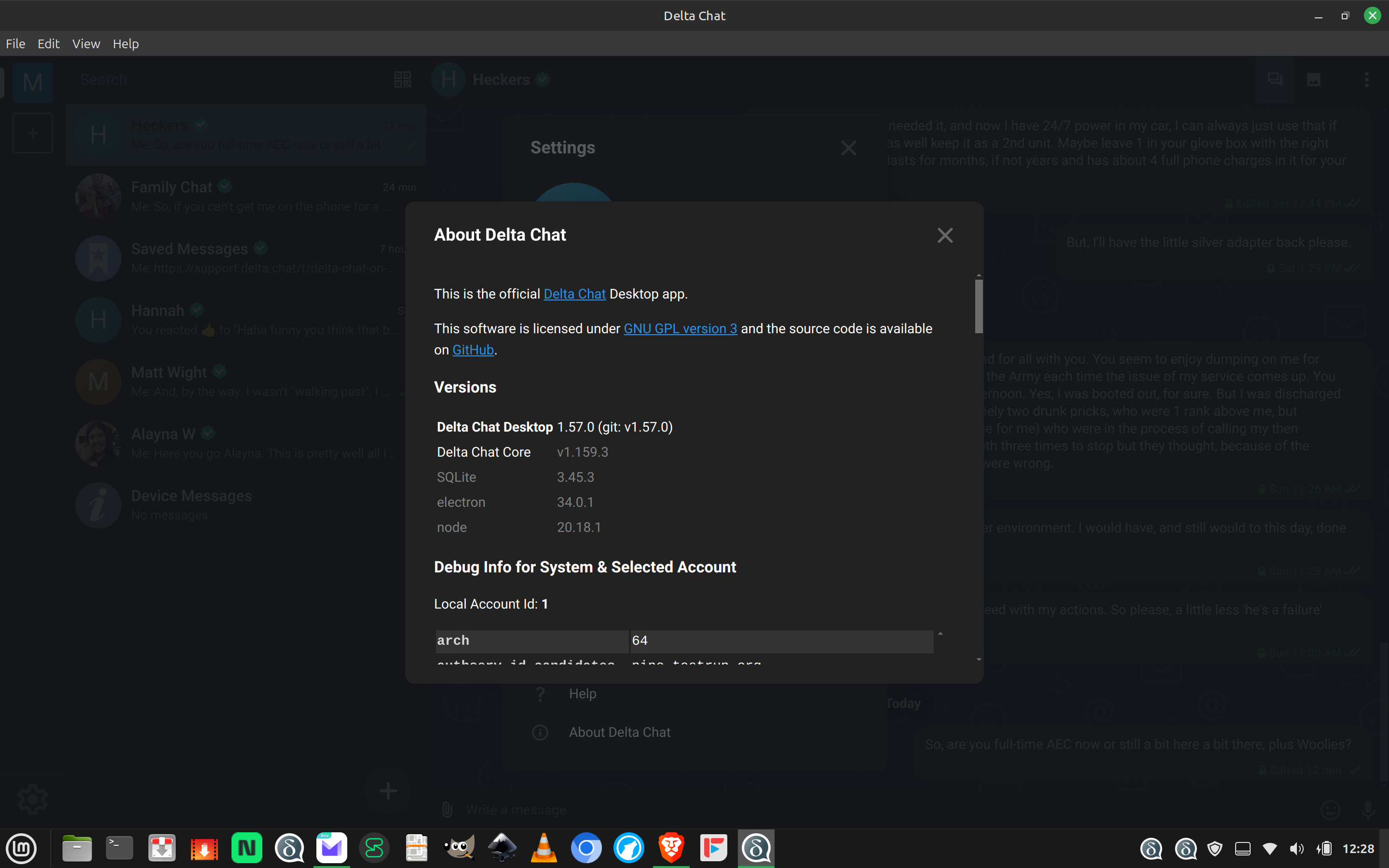This screenshot has height=868, width=1389.
Task: Open the GNU GPL version 3 link
Action: click(x=680, y=328)
